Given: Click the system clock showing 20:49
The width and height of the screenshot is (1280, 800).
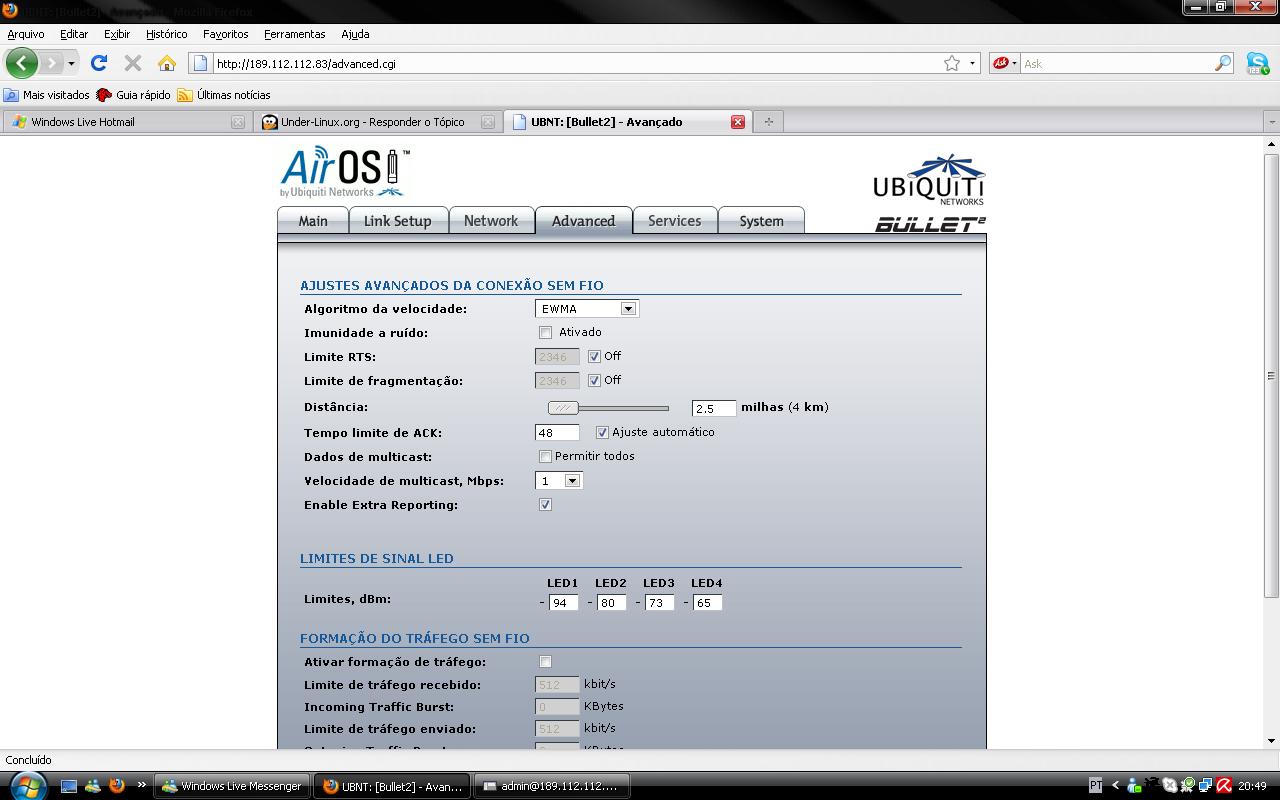Looking at the screenshot, I should click(x=1252, y=786).
